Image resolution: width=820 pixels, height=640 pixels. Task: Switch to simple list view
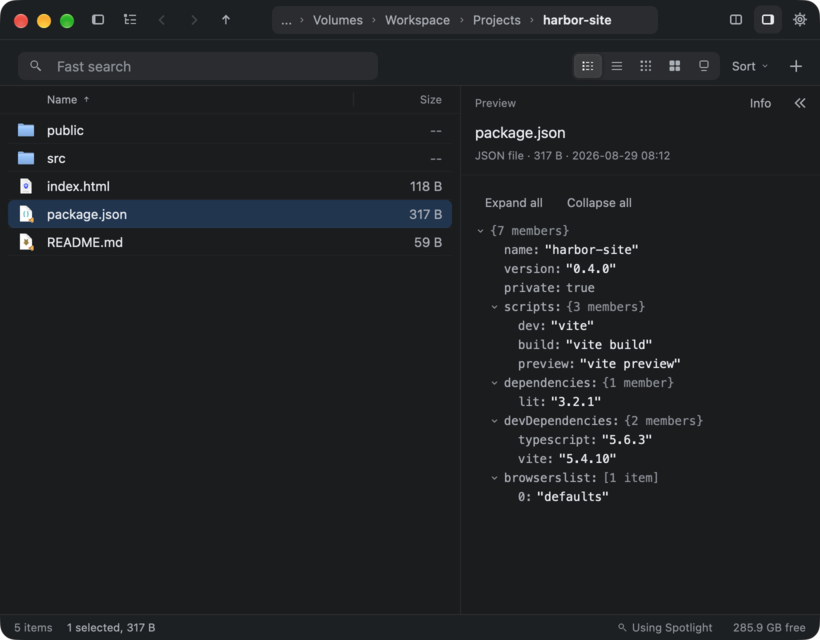point(617,66)
